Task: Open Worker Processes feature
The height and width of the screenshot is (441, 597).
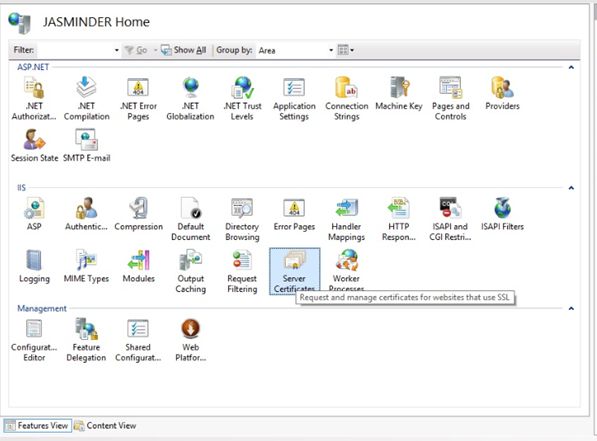Action: 346,270
